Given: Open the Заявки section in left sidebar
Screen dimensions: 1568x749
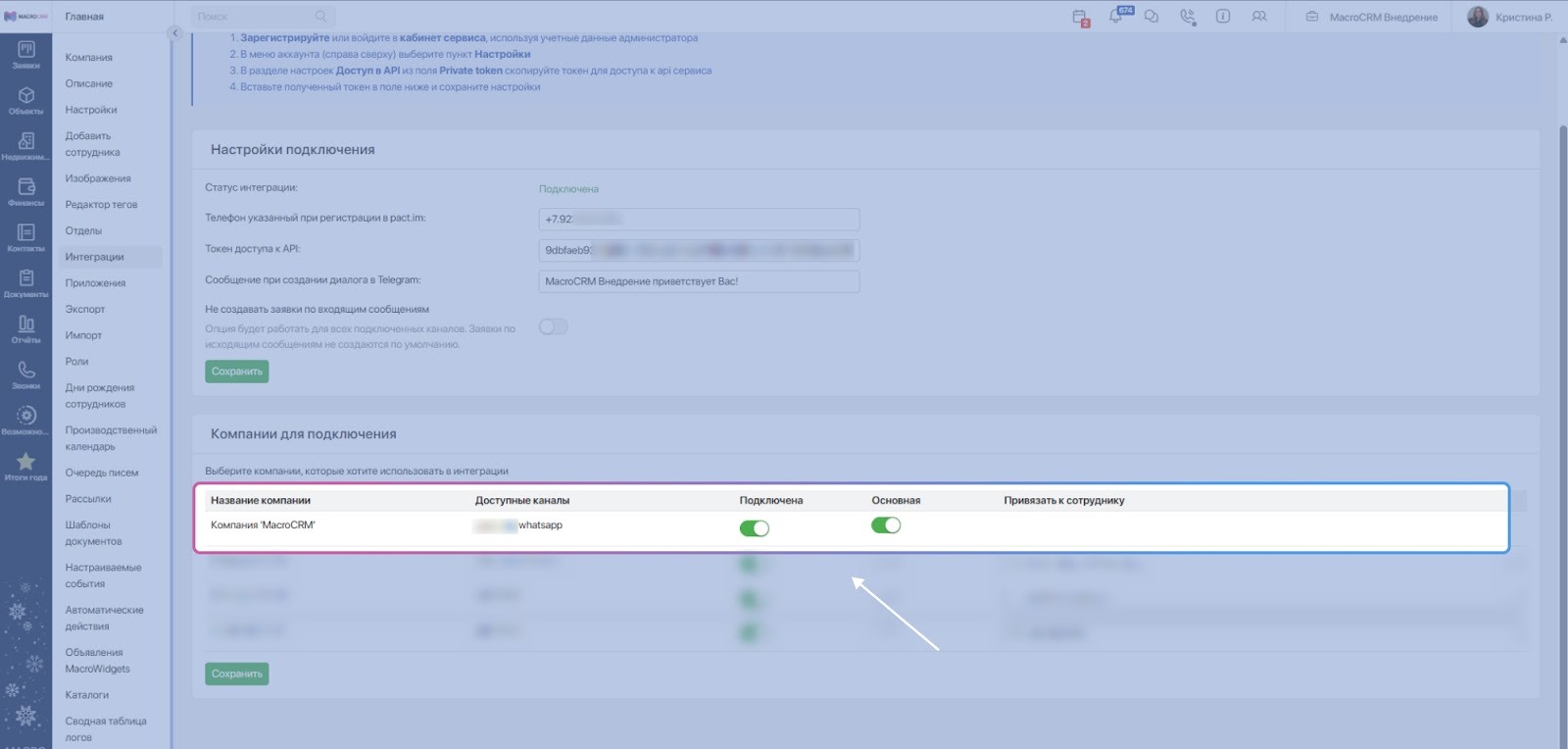Looking at the screenshot, I should [x=26, y=54].
